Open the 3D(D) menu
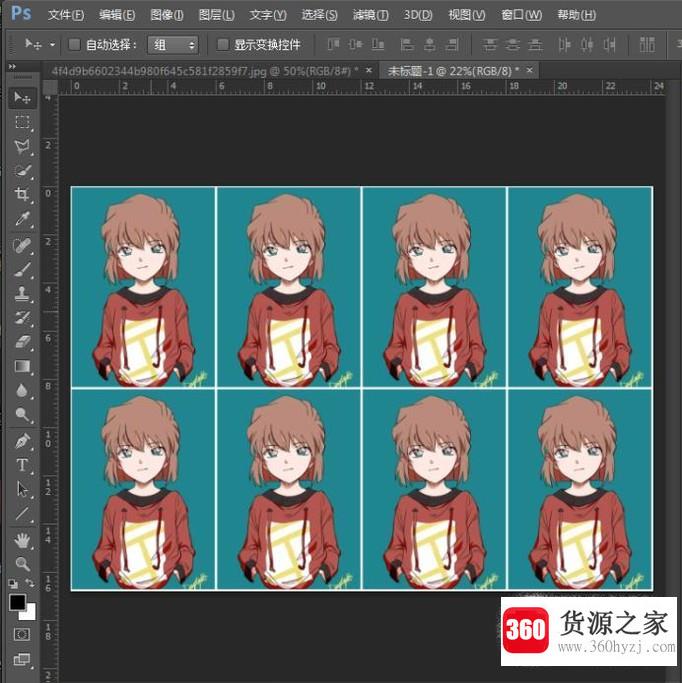 [x=417, y=15]
